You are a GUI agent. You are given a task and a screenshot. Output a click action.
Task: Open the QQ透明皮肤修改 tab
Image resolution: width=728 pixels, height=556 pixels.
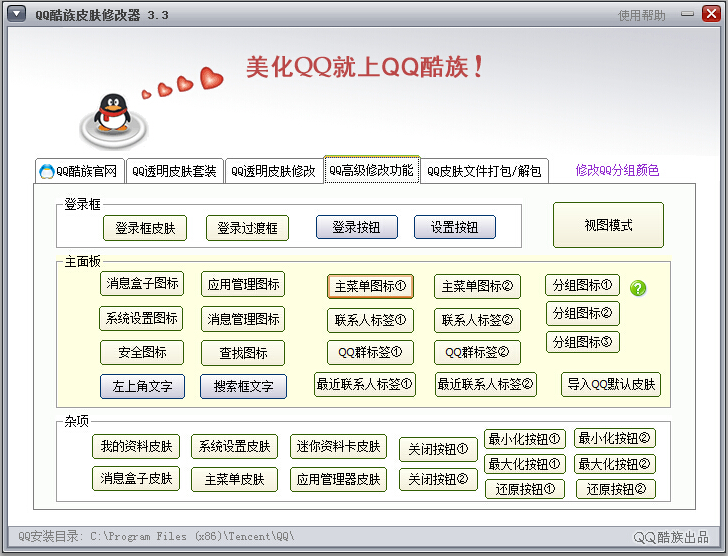(274, 171)
